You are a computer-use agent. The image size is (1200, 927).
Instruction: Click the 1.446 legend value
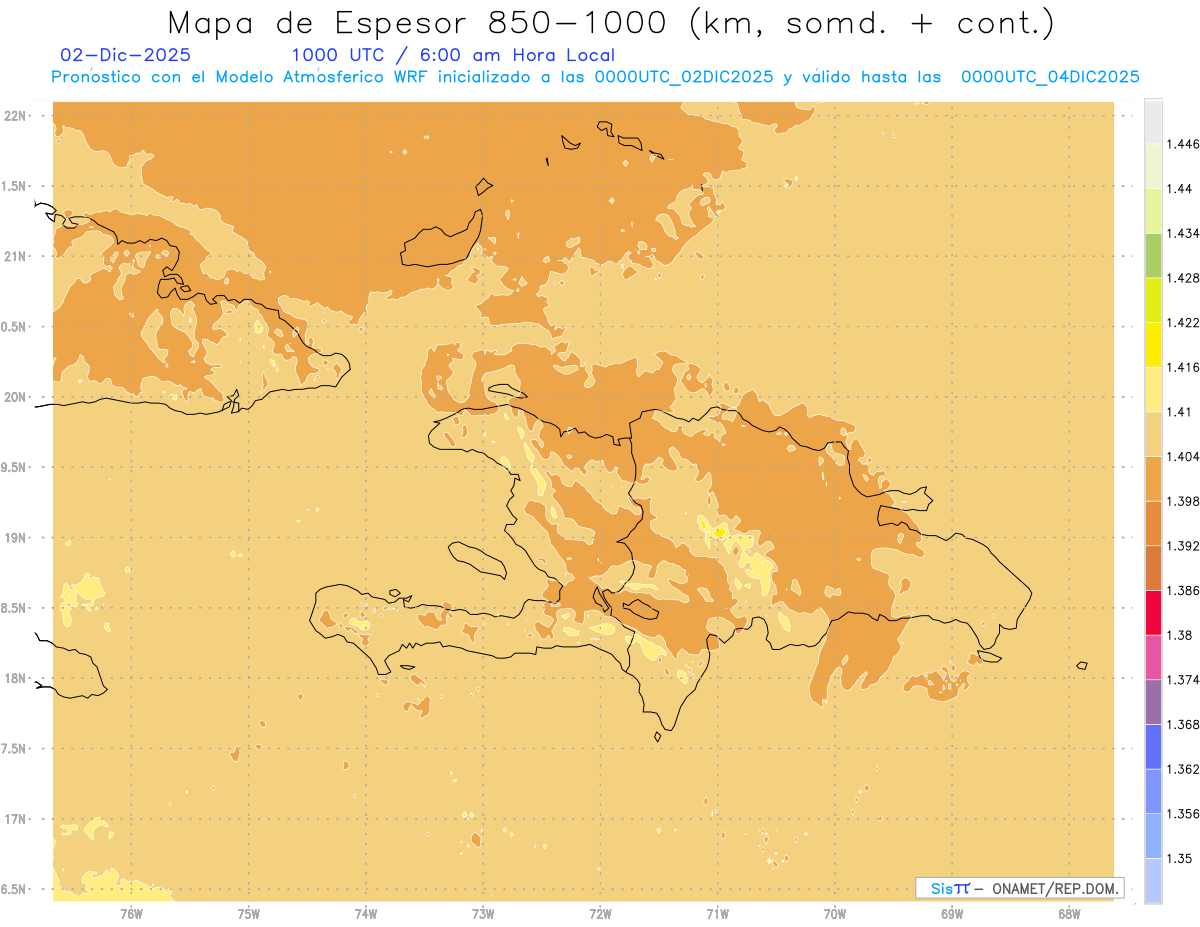coord(1183,144)
